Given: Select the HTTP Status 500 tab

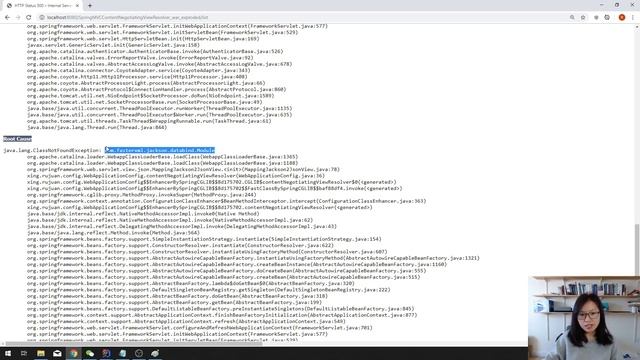Looking at the screenshot, I should tap(43, 6).
